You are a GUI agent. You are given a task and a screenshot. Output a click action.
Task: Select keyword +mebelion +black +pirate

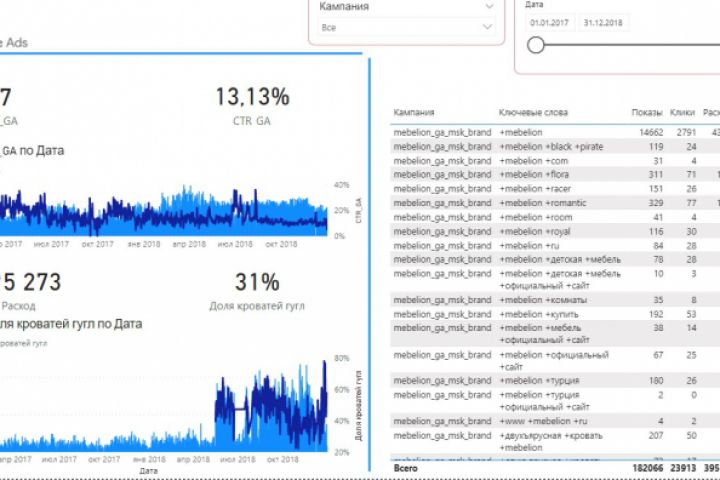(551, 147)
